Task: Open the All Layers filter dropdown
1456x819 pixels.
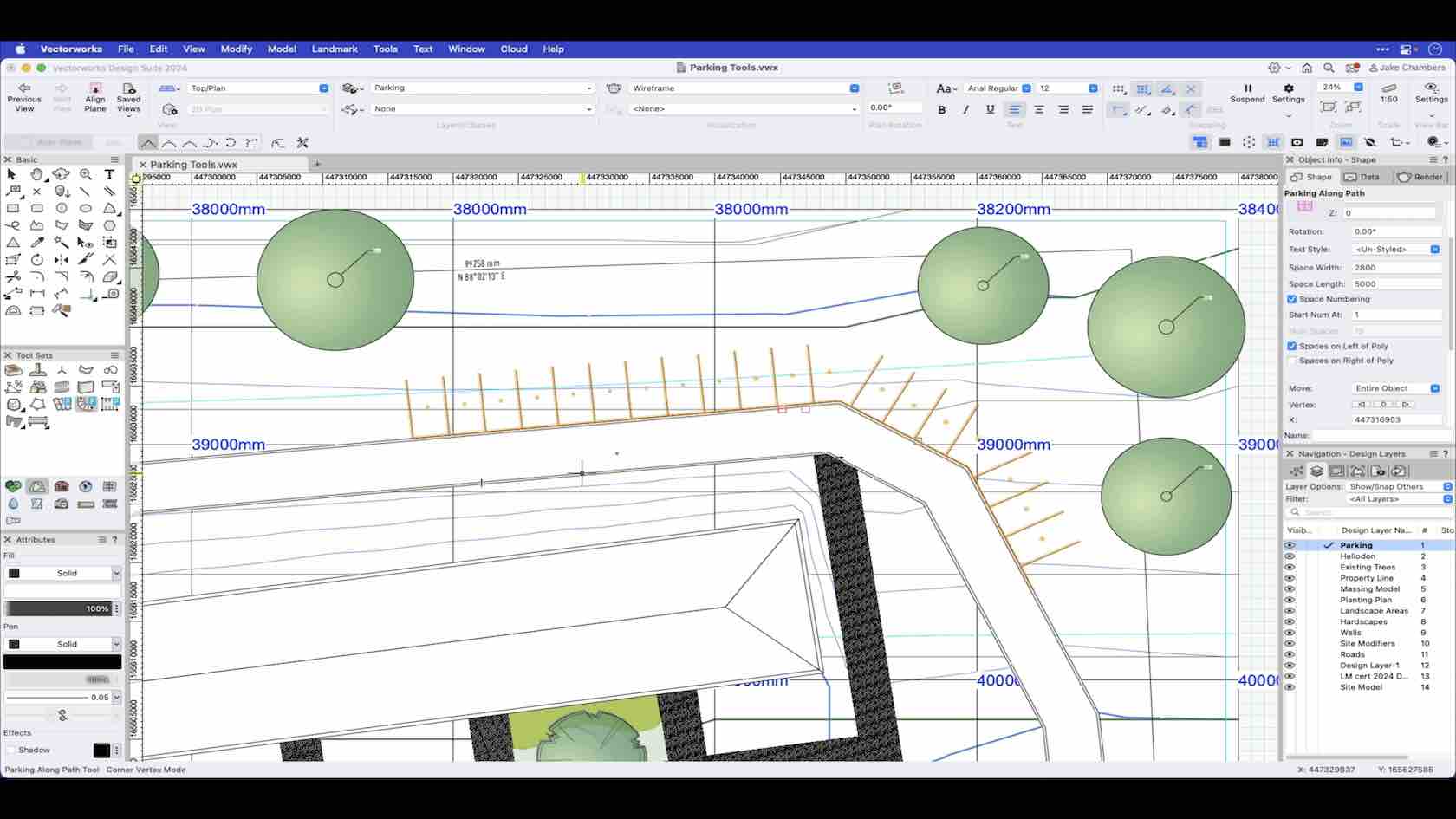Action: [1400, 499]
